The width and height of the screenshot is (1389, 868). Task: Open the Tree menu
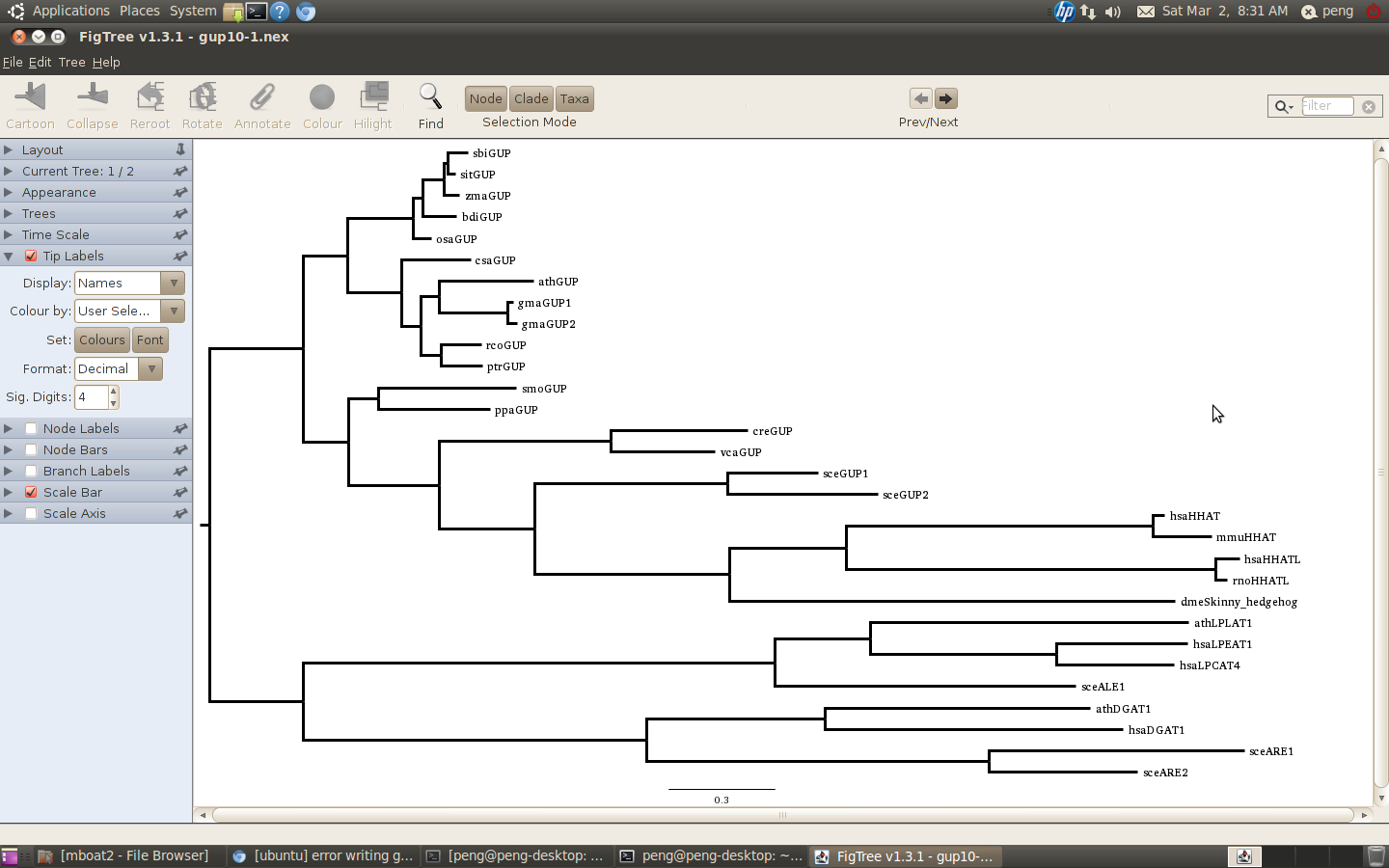coord(71,63)
